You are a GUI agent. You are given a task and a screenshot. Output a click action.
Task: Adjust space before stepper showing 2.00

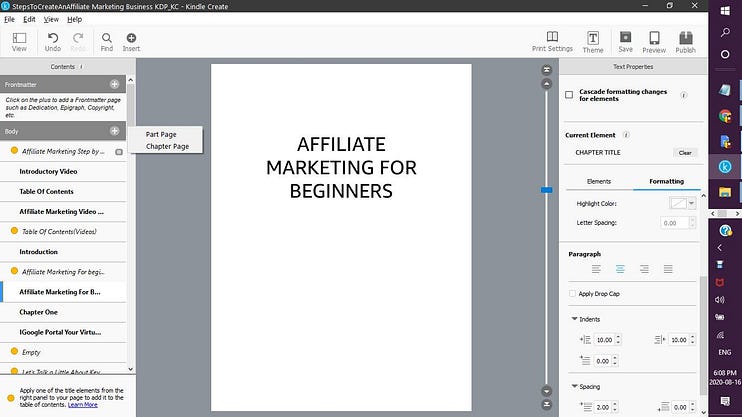(x=615, y=407)
